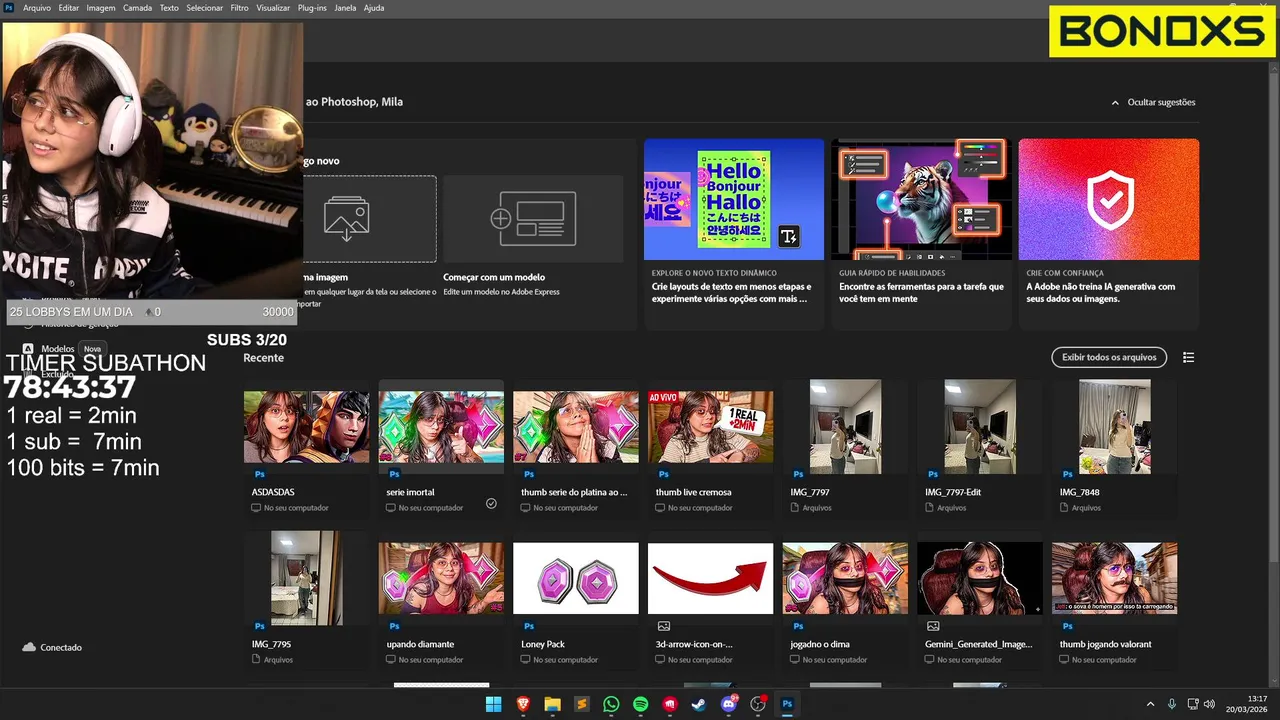The image size is (1280, 720).
Task: Open the Imagem menu
Action: (101, 7)
